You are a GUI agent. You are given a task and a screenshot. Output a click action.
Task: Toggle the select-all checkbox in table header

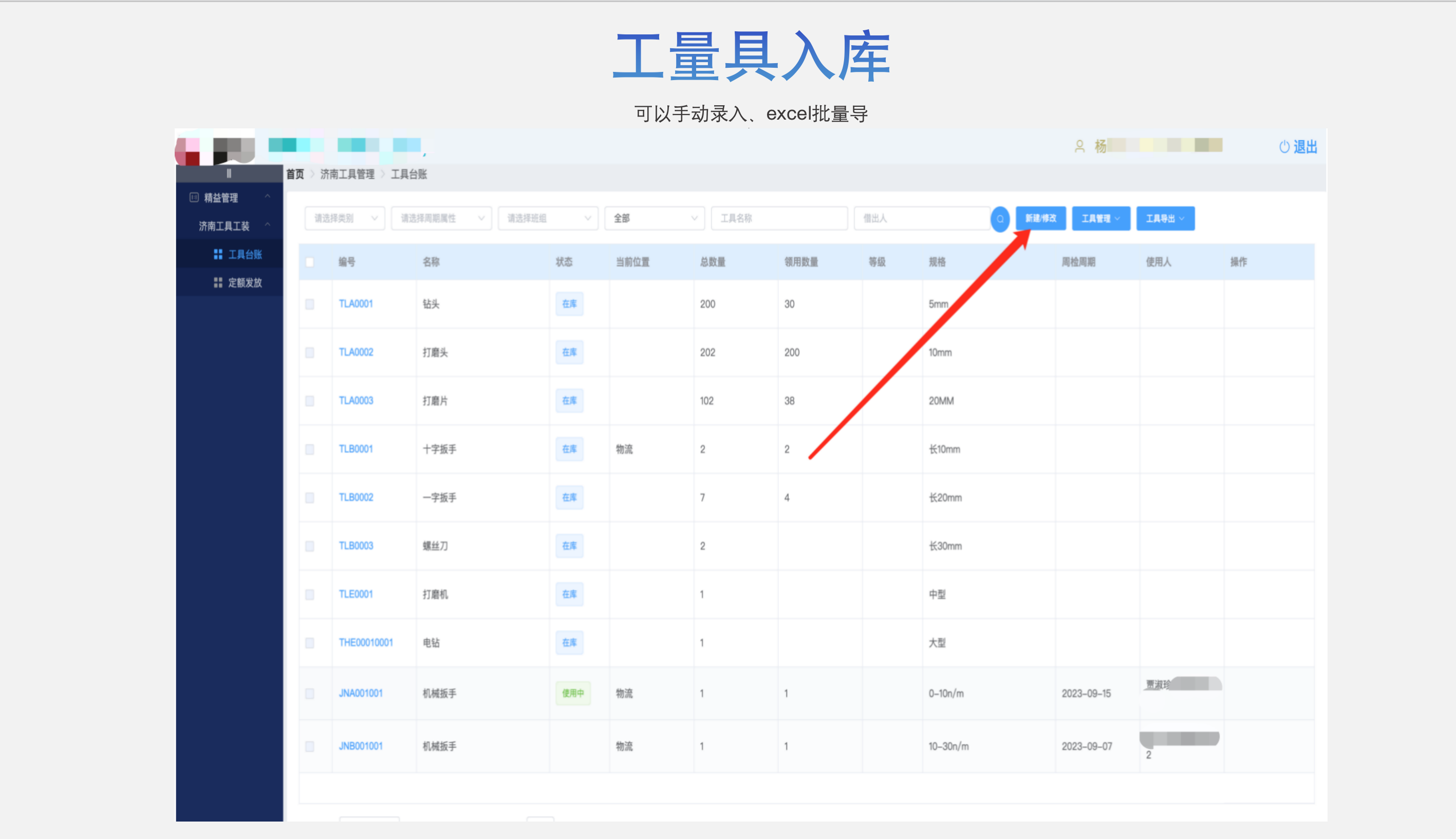[309, 262]
